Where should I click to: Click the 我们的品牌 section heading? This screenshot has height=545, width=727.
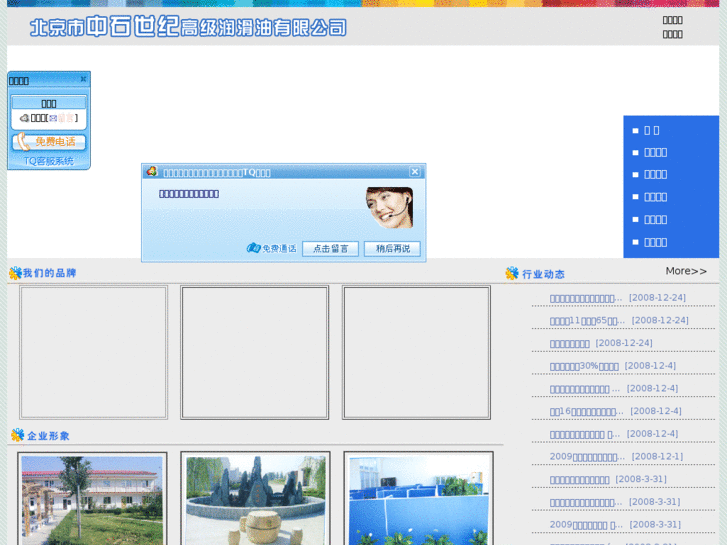coord(50,273)
